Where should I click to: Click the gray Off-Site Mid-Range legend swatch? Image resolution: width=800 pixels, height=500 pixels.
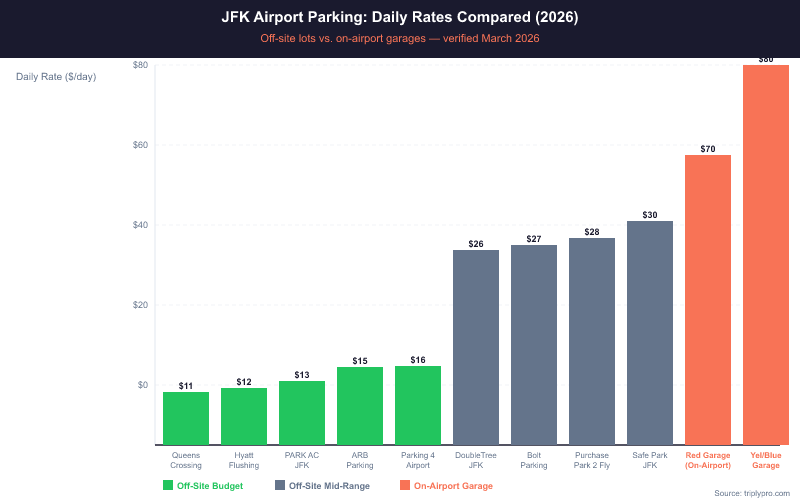[x=280, y=486]
